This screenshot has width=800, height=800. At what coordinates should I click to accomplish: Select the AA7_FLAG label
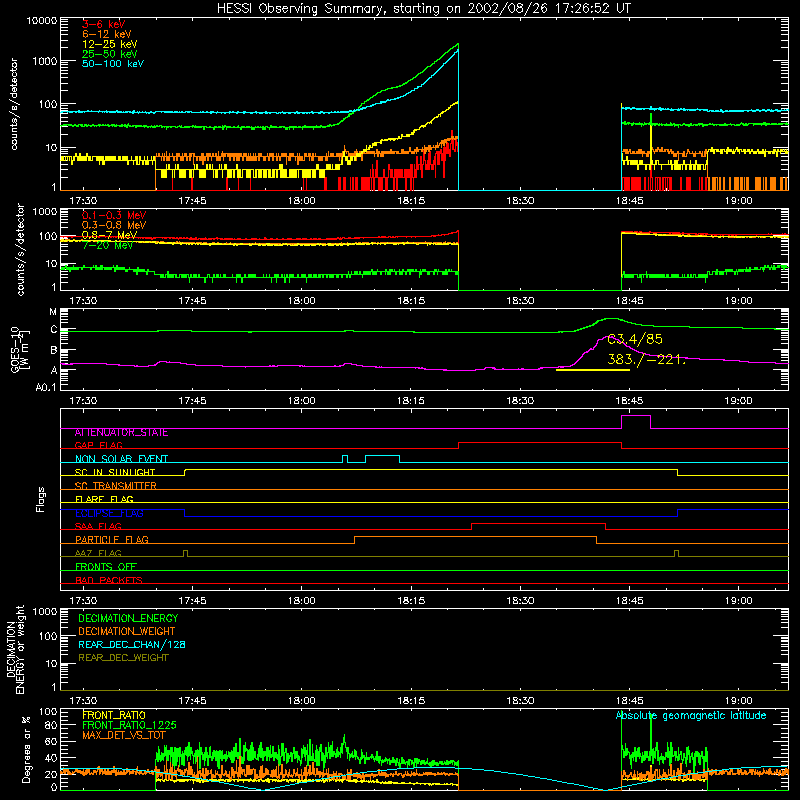click(x=98, y=553)
